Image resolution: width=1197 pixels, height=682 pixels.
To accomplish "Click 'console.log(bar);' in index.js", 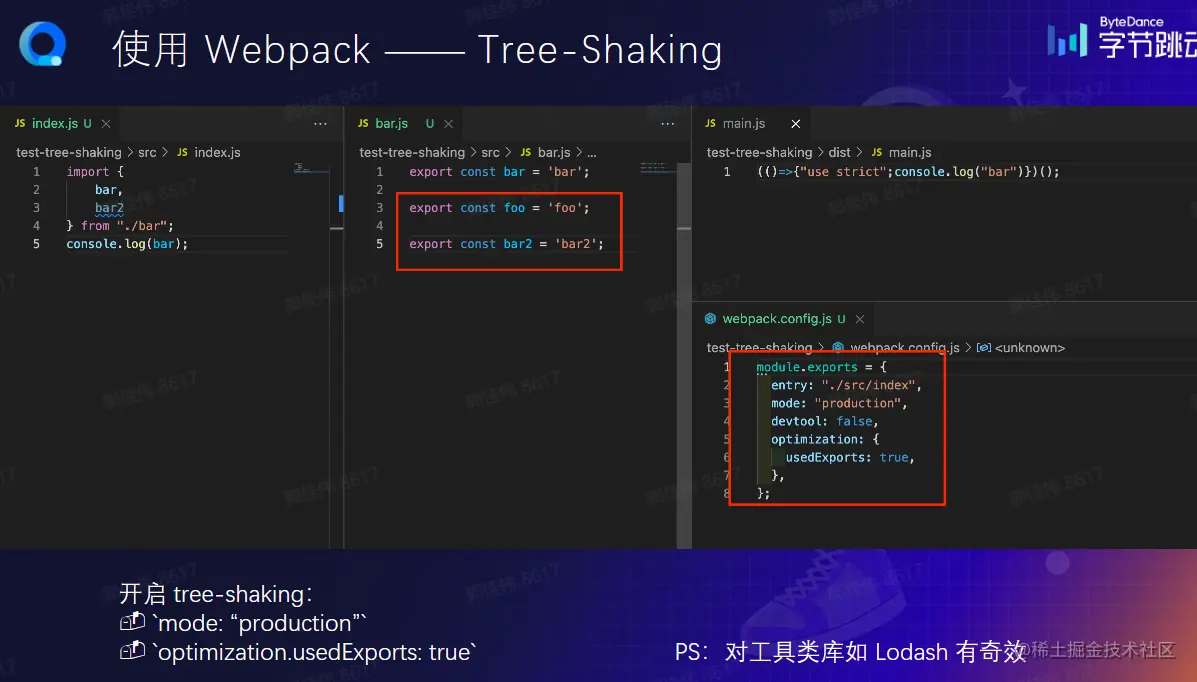I will 127,244.
